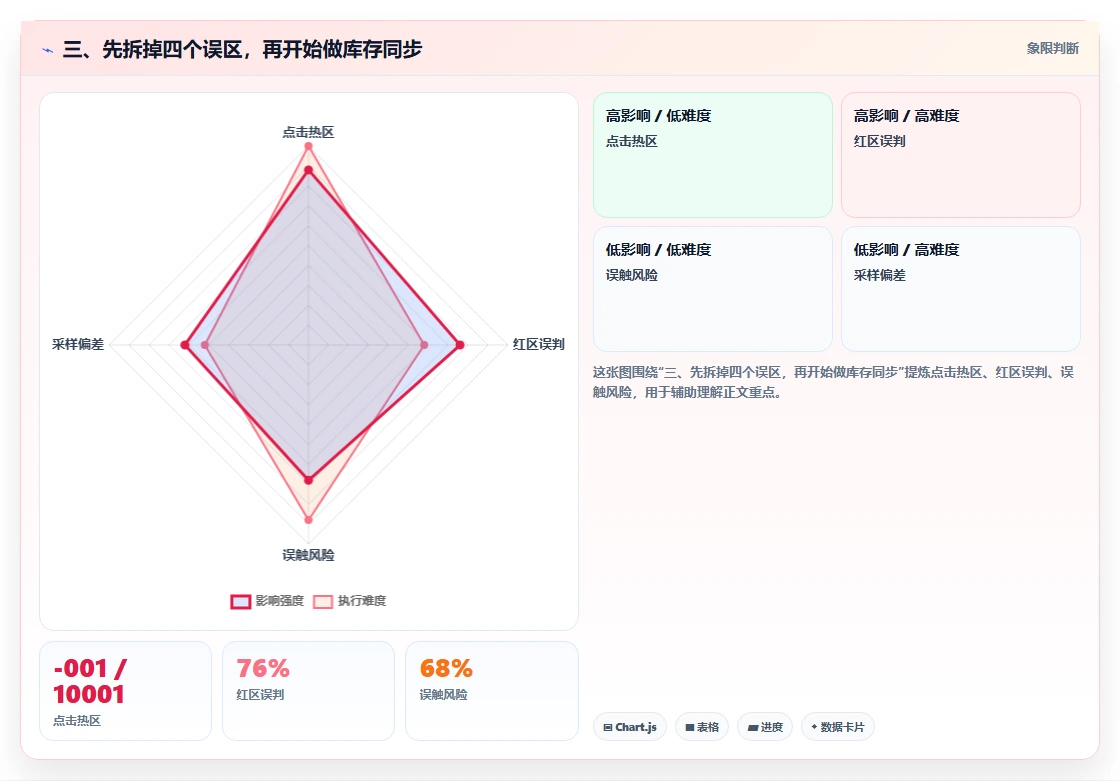This screenshot has width=1120, height=781.
Task: Click the Chart.js chip icon
Action: [x=608, y=727]
